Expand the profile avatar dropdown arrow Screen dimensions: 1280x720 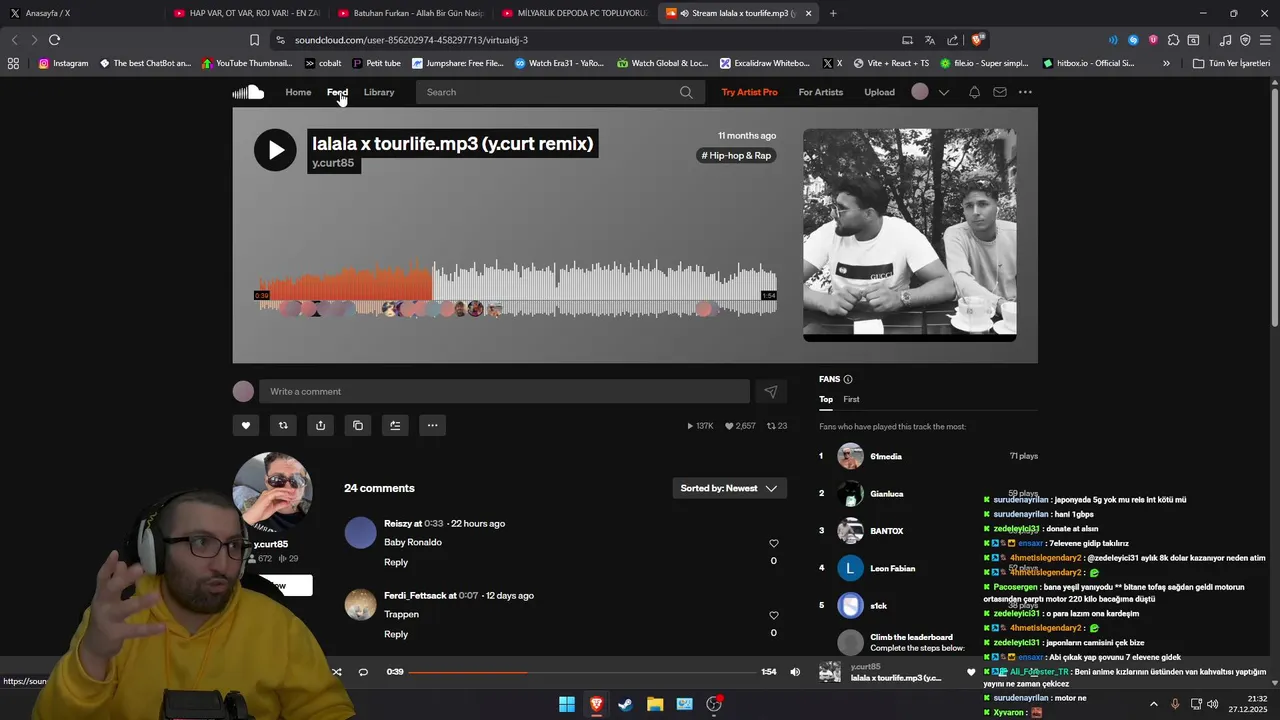click(x=943, y=92)
